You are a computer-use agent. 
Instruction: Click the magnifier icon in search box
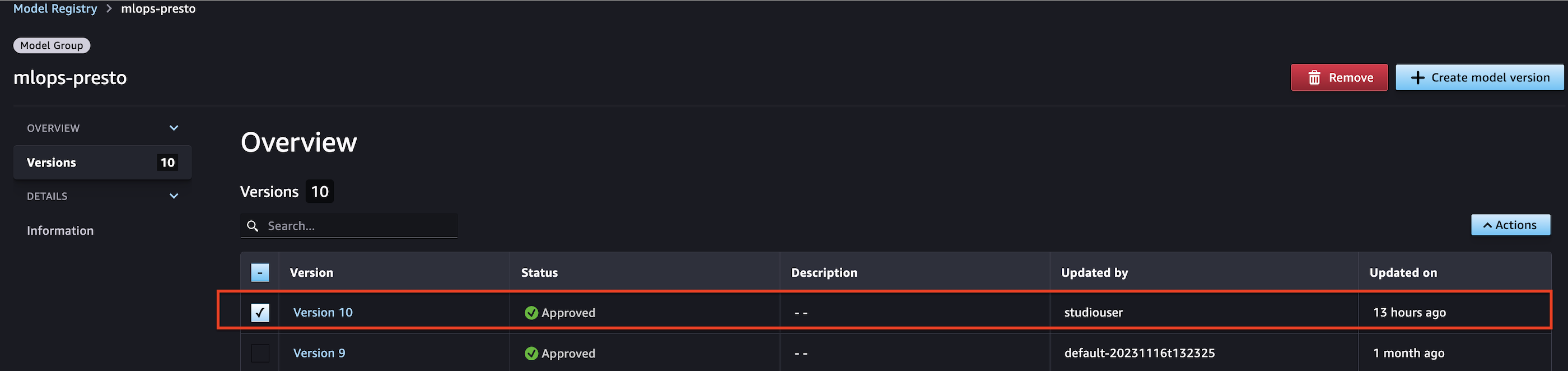tap(253, 226)
